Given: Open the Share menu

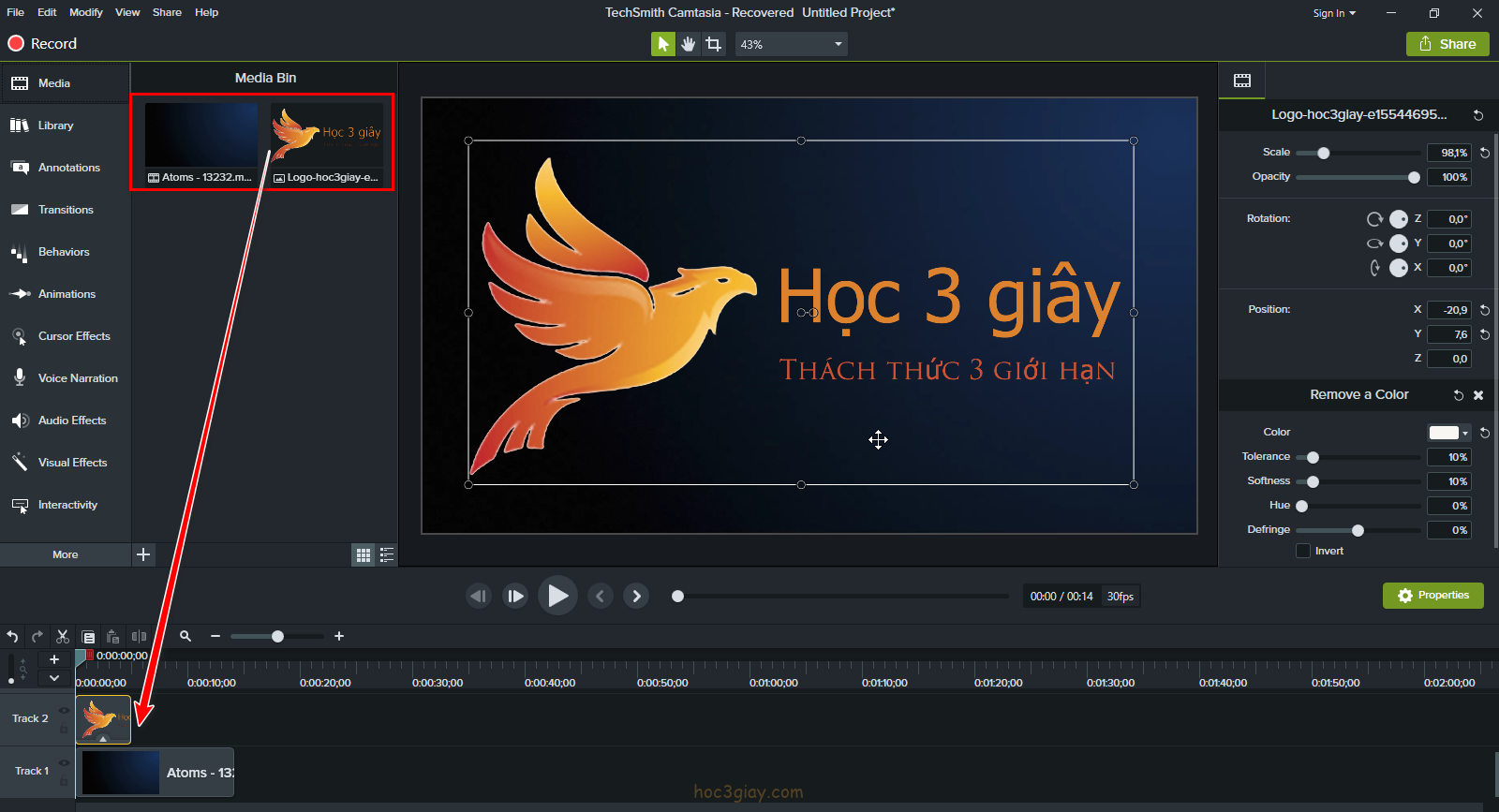Looking at the screenshot, I should point(167,12).
